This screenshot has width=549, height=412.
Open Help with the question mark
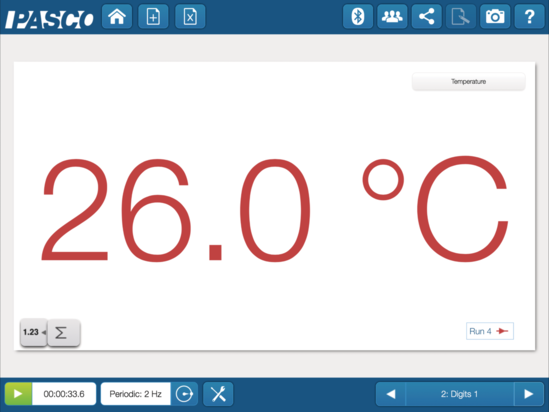click(x=529, y=16)
